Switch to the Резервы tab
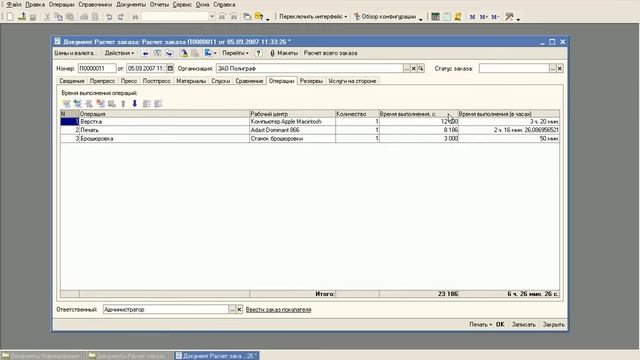640x360 pixels. 311,81
